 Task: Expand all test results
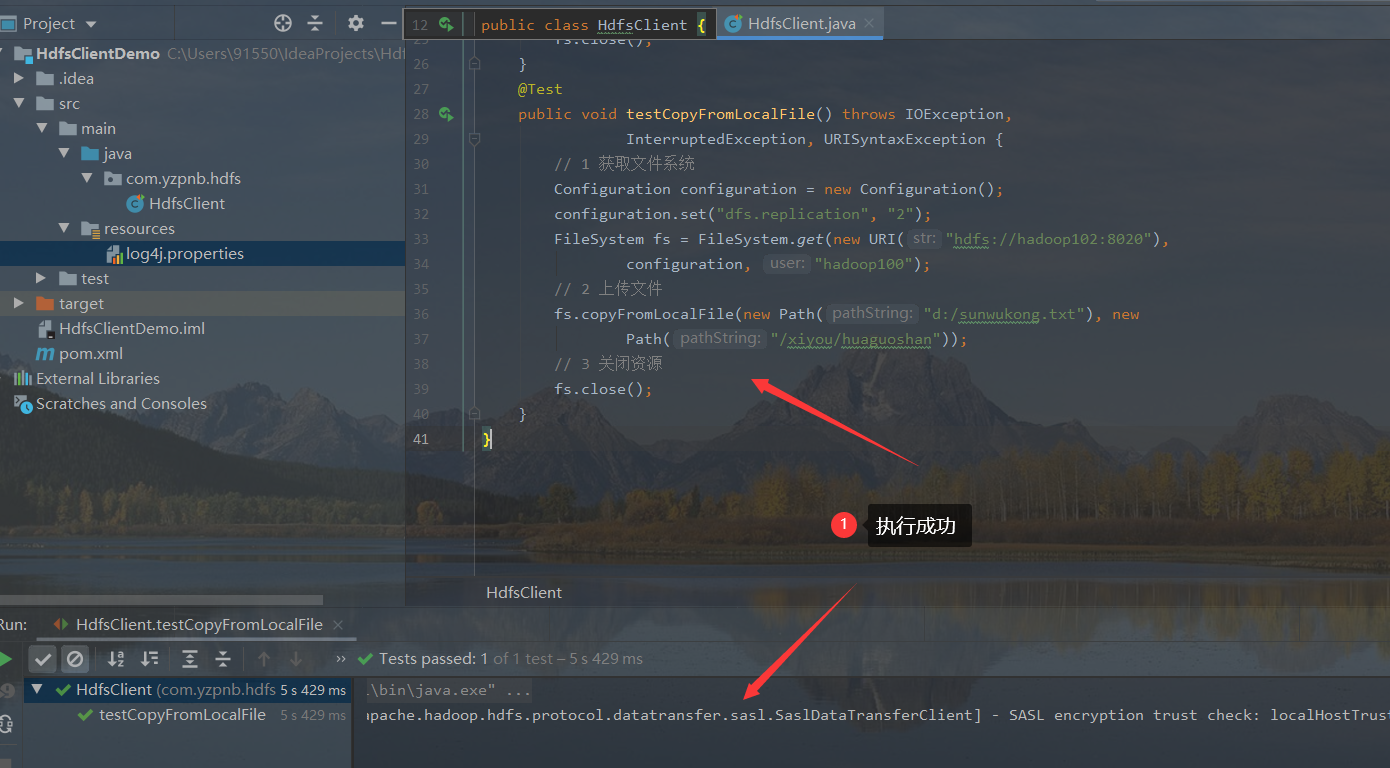(190, 659)
